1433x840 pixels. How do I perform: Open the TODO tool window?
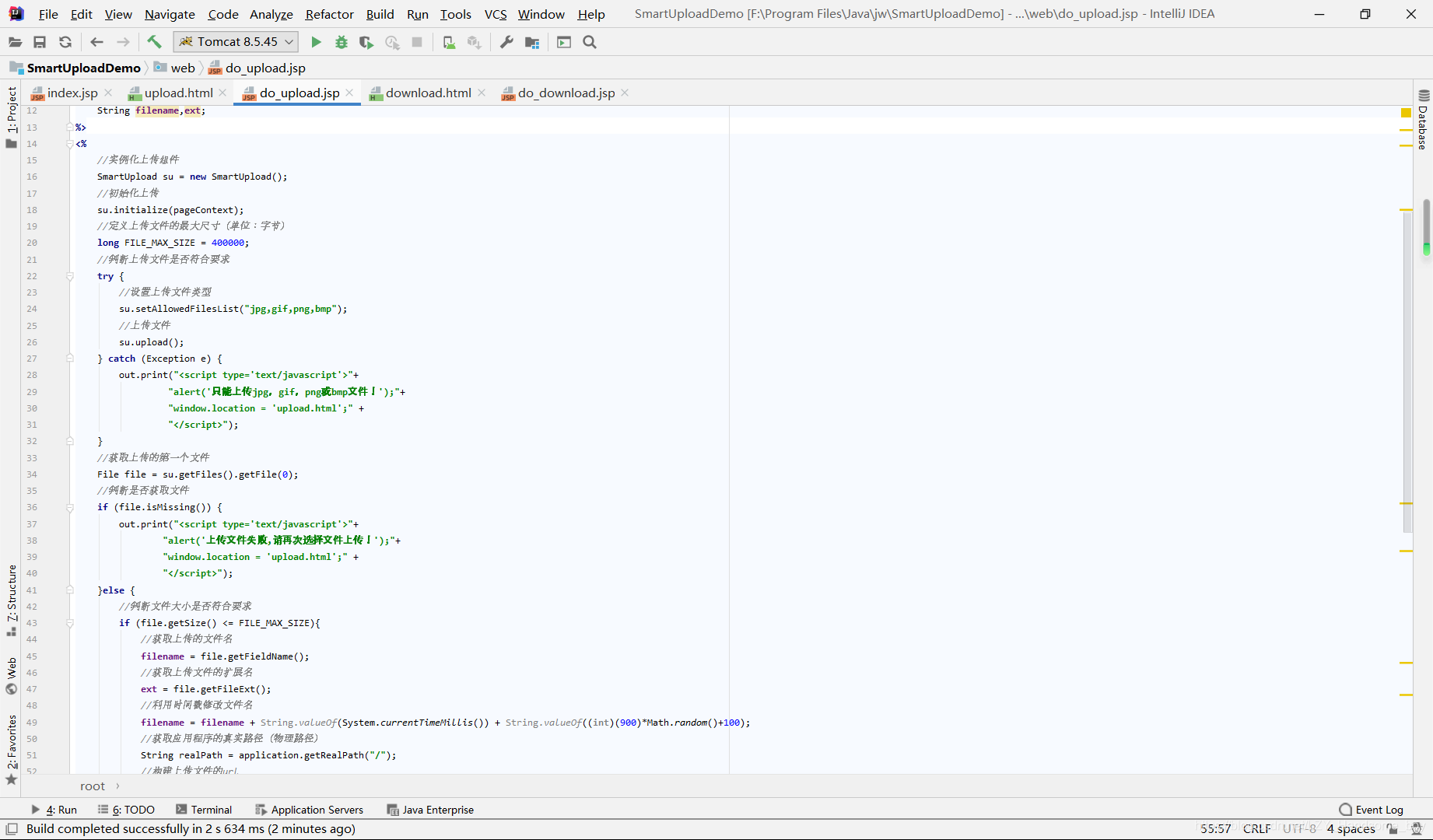[x=126, y=810]
